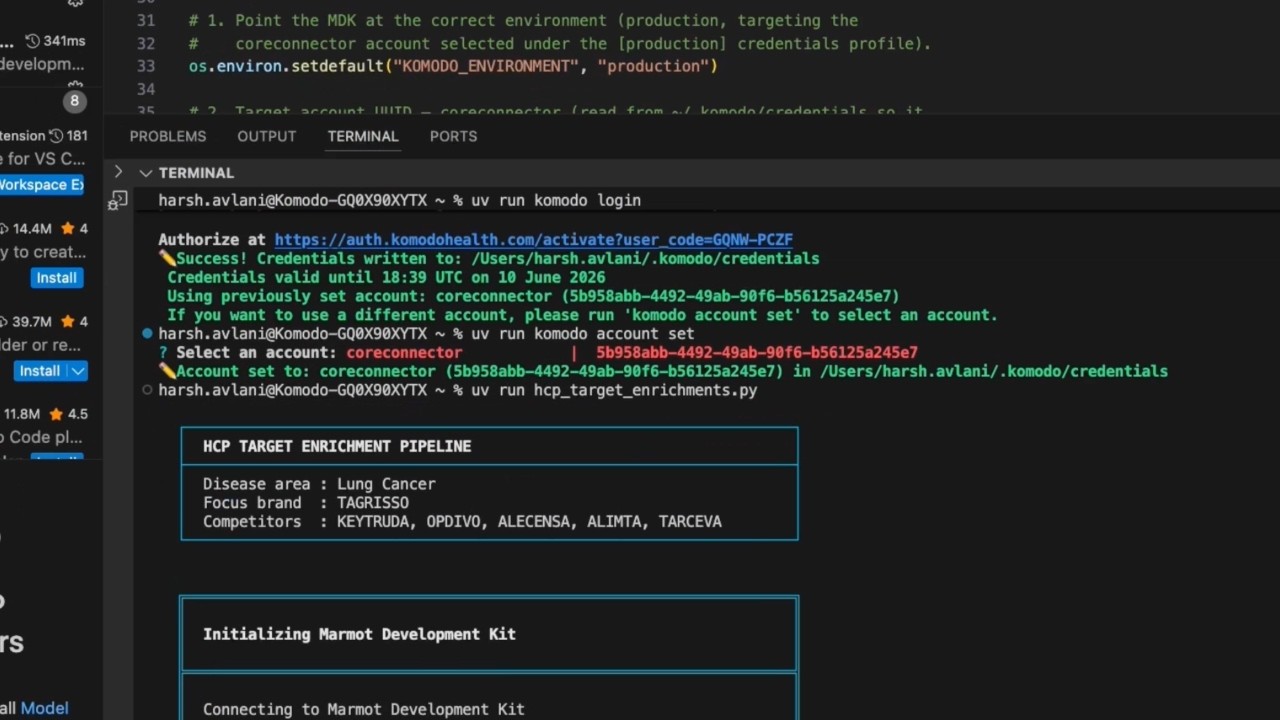Expand the chevron left of TERMINAL header
Screen dimensions: 1280x720
118,172
